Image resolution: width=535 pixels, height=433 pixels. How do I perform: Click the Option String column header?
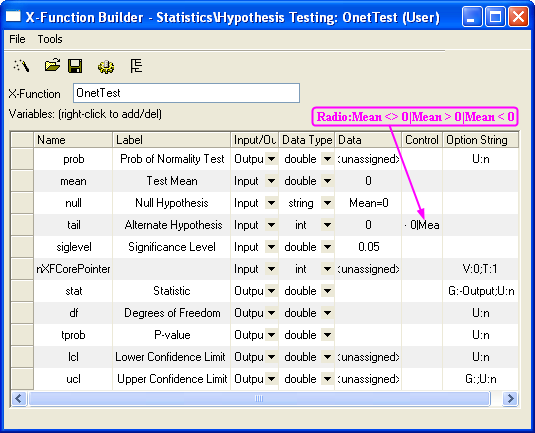(480, 140)
